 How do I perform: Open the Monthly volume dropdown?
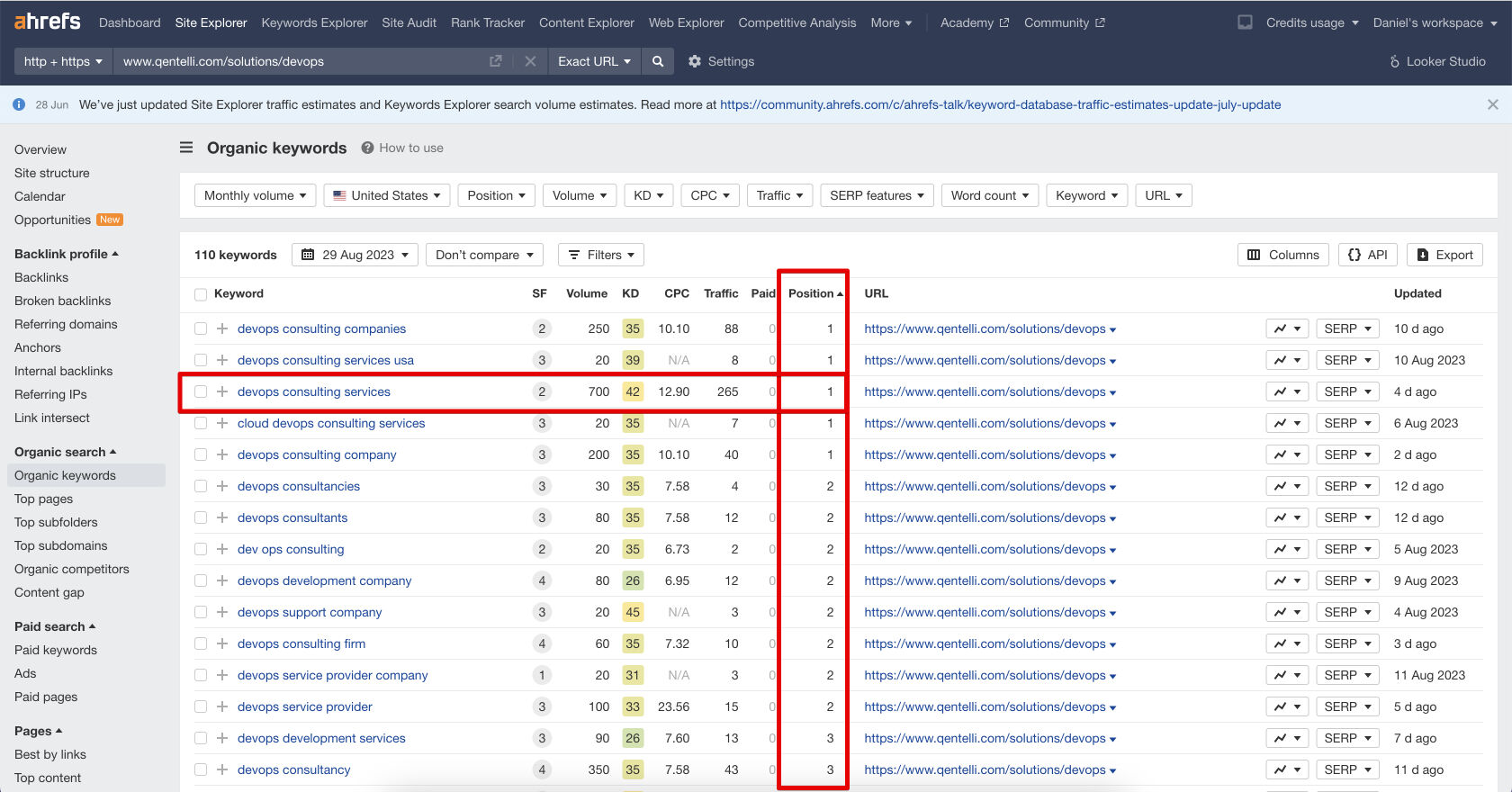(256, 195)
